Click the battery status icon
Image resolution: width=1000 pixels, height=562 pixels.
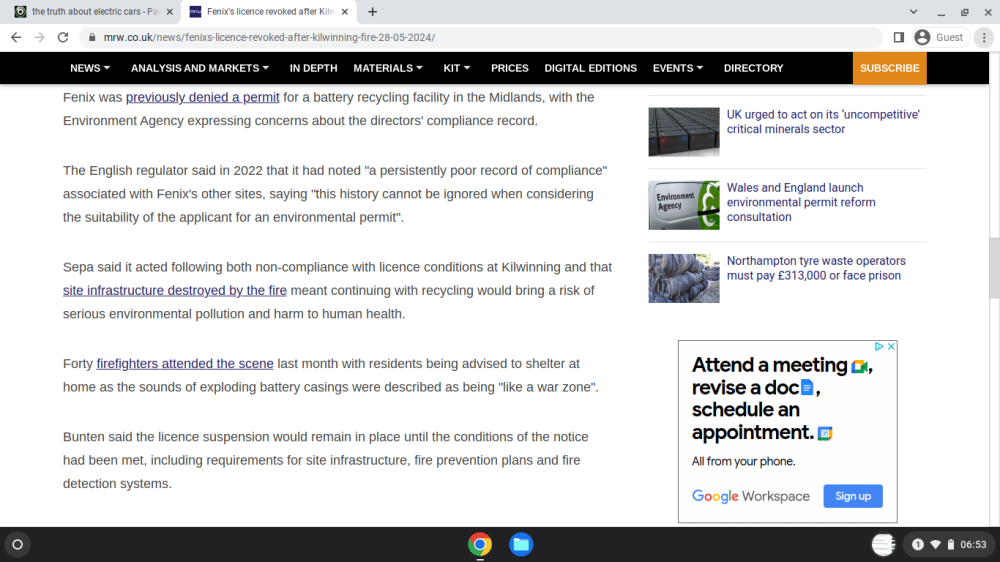(x=951, y=545)
